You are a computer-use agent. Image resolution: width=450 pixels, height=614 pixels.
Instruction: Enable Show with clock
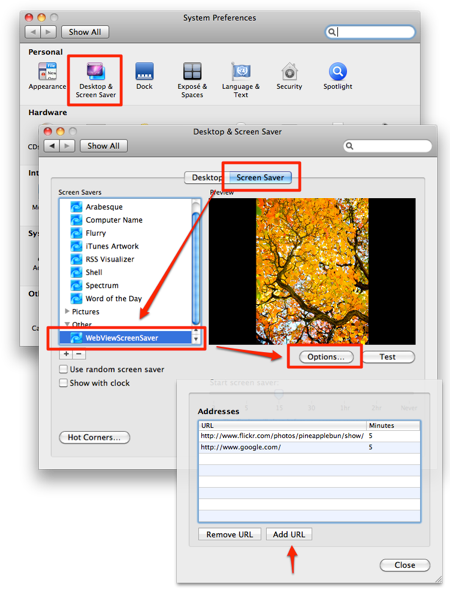click(63, 383)
